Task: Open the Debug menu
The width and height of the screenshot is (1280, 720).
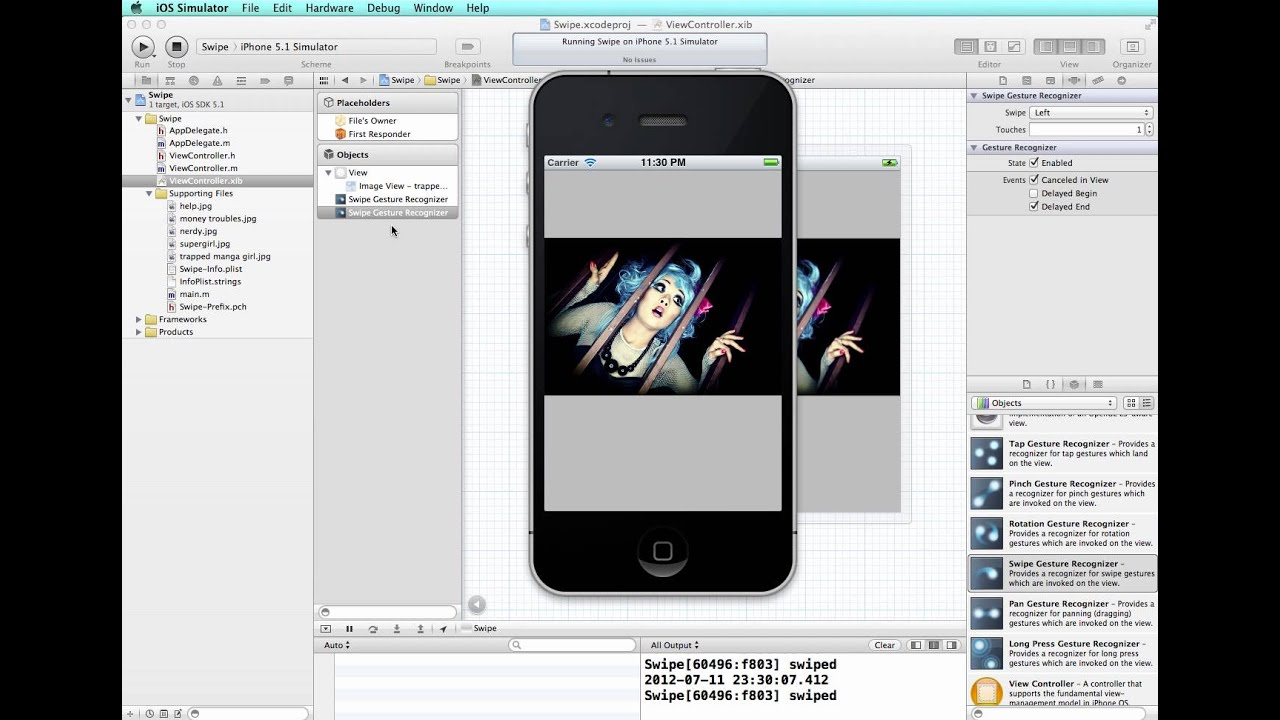Action: point(383,8)
